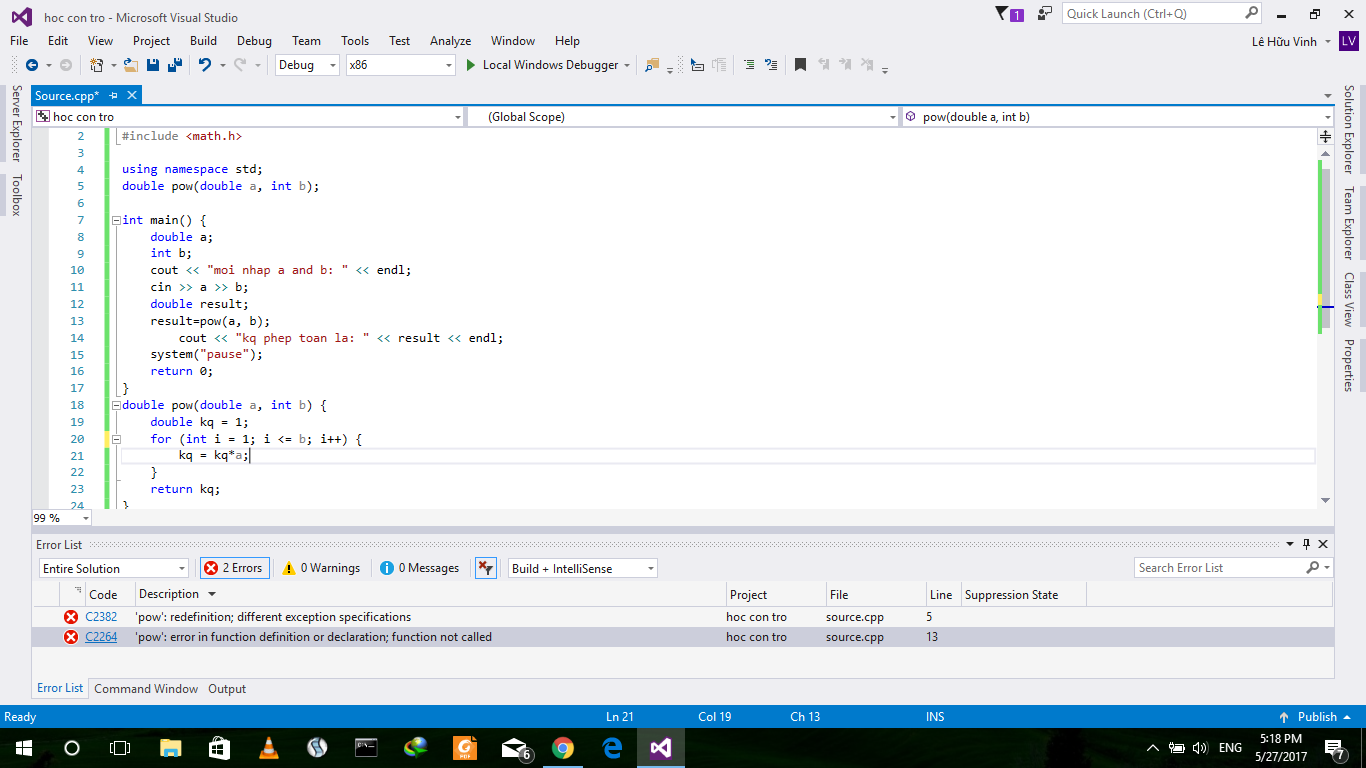
Task: Toggle the 2 Errors filter button
Action: coord(234,568)
